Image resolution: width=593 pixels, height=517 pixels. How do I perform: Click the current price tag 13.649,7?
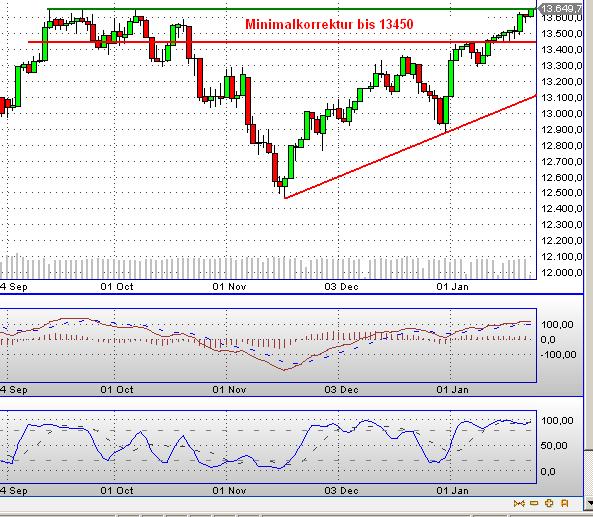pyautogui.click(x=561, y=8)
